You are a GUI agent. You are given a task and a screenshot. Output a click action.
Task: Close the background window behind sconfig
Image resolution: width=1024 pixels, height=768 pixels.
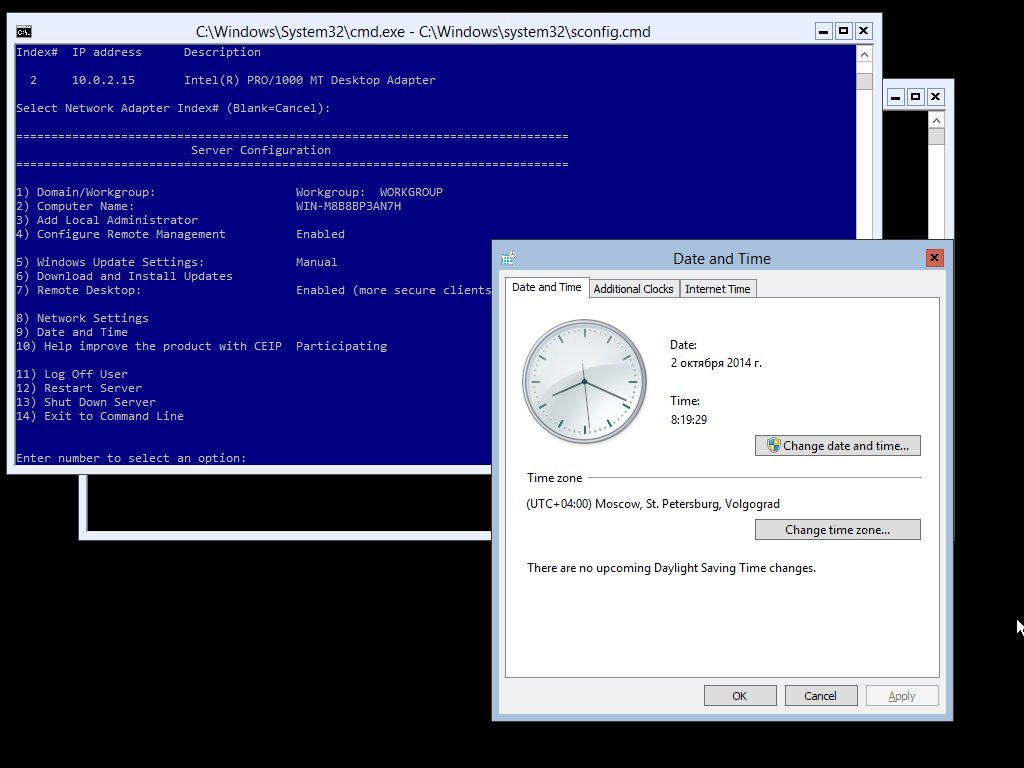[935, 97]
